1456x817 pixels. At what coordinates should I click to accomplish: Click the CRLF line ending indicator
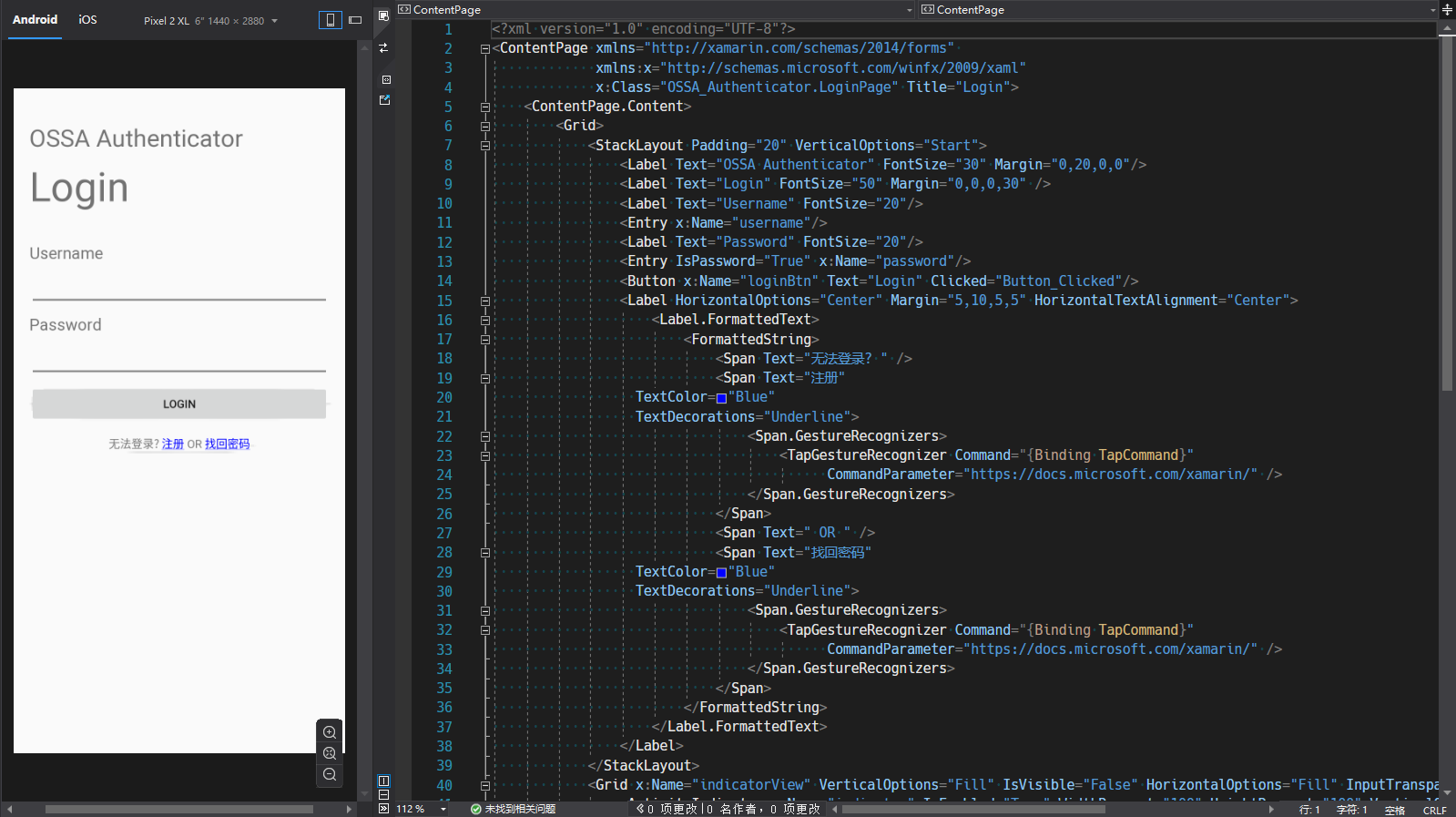[1434, 810]
